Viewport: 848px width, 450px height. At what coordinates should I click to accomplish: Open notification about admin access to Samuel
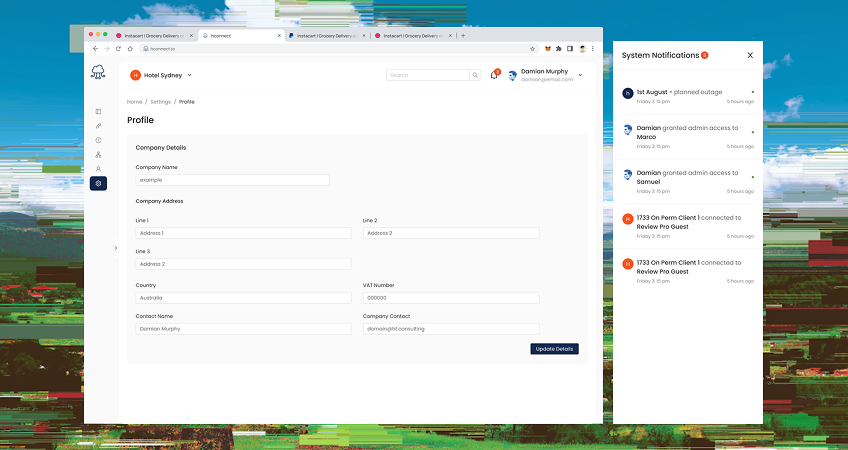point(688,182)
